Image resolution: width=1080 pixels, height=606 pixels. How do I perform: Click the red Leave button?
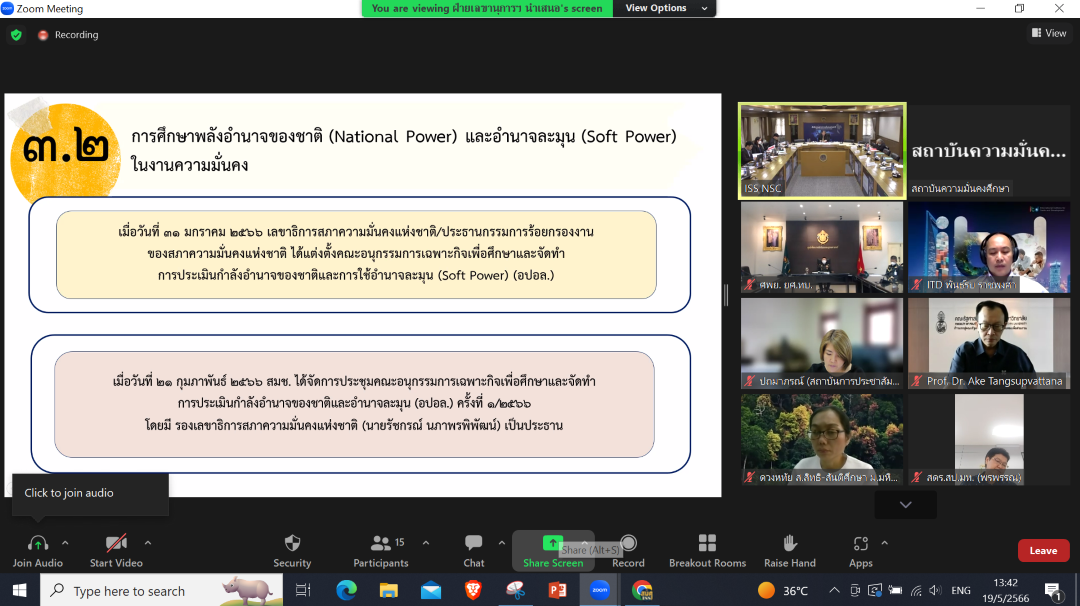1043,551
